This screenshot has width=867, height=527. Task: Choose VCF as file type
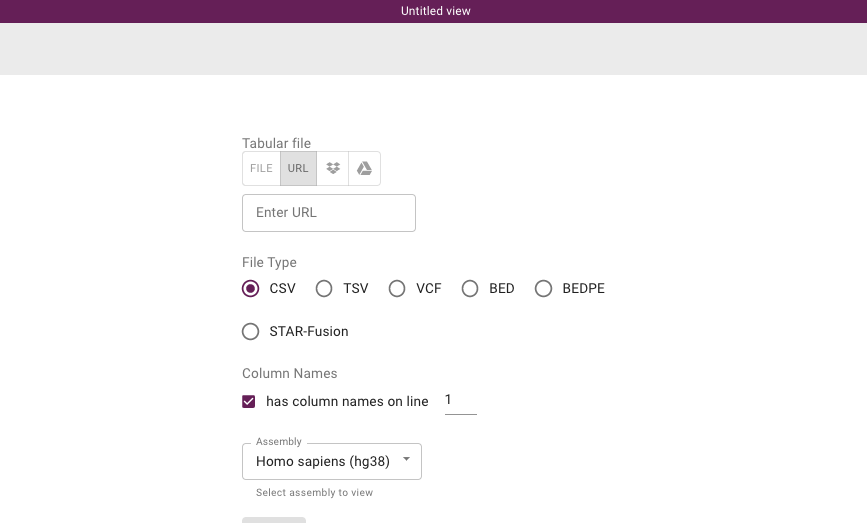coord(397,289)
